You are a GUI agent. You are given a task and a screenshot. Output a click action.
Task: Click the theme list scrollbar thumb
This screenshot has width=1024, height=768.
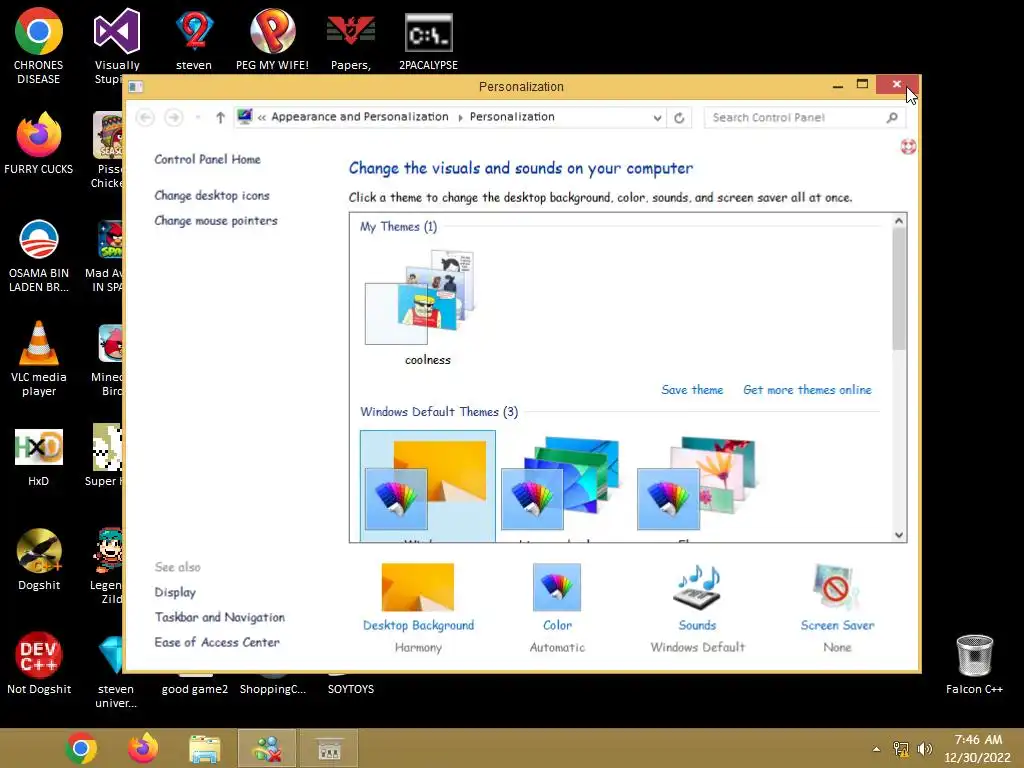[899, 289]
